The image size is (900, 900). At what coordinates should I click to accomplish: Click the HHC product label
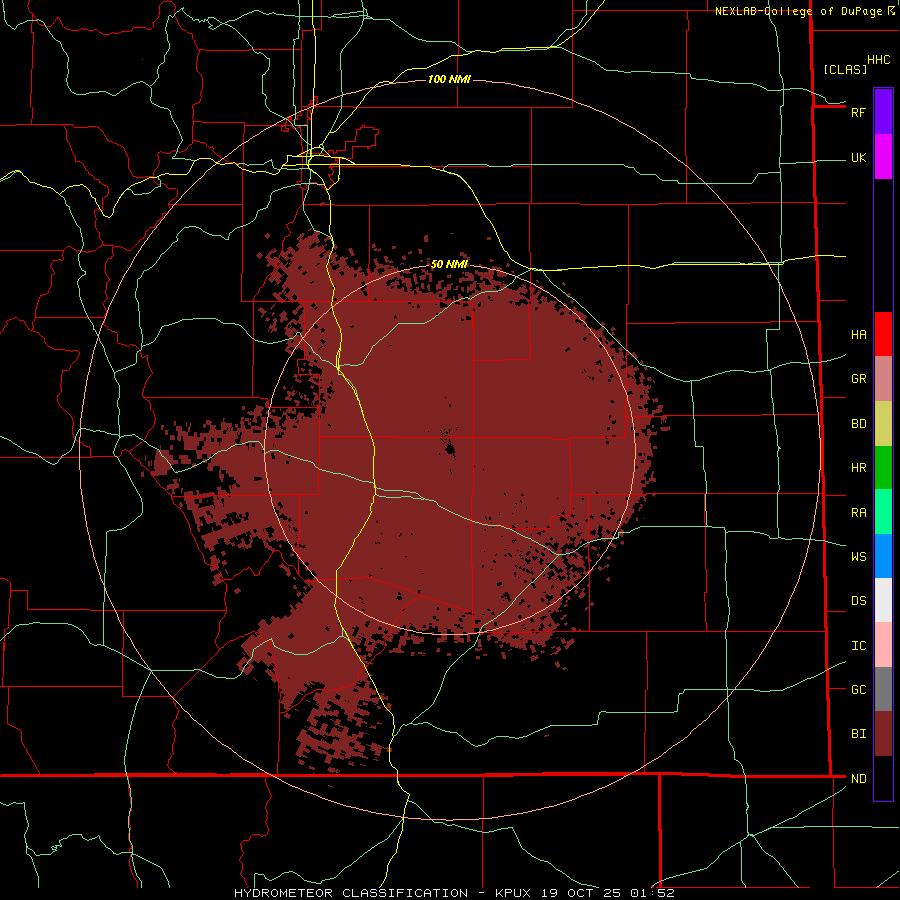[x=879, y=60]
